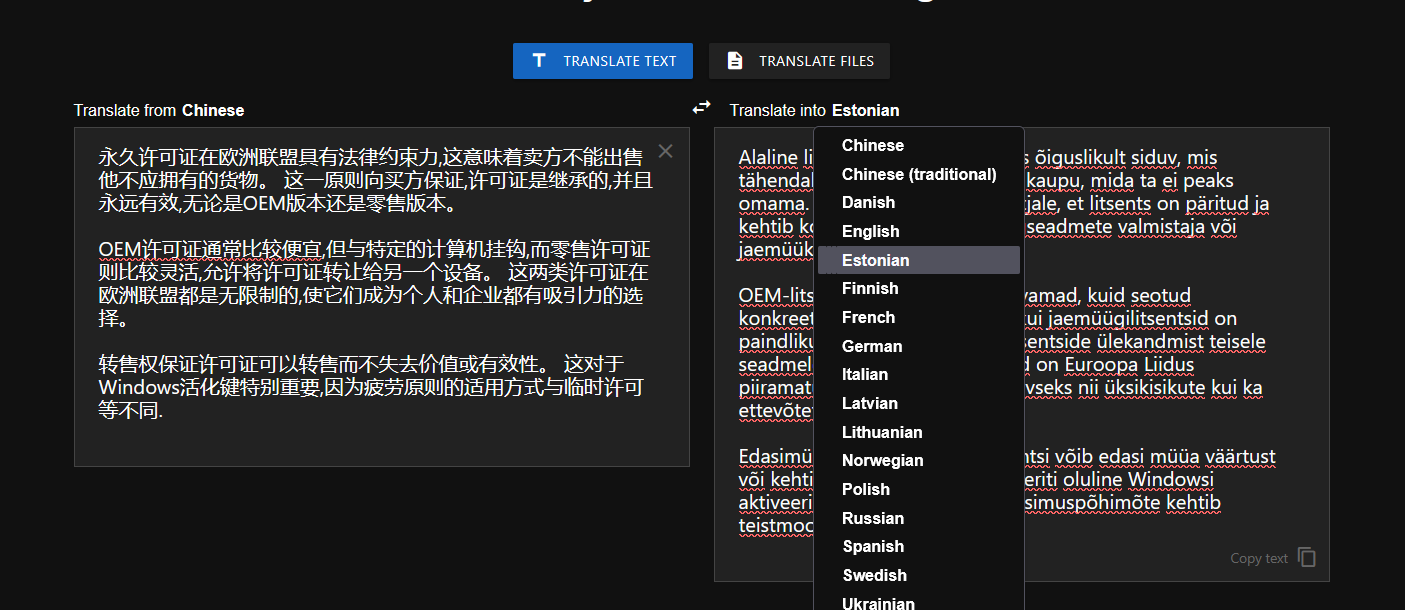Open the TRANSLATE TEXT tab
Screen dimensions: 1405x610
click(x=603, y=61)
